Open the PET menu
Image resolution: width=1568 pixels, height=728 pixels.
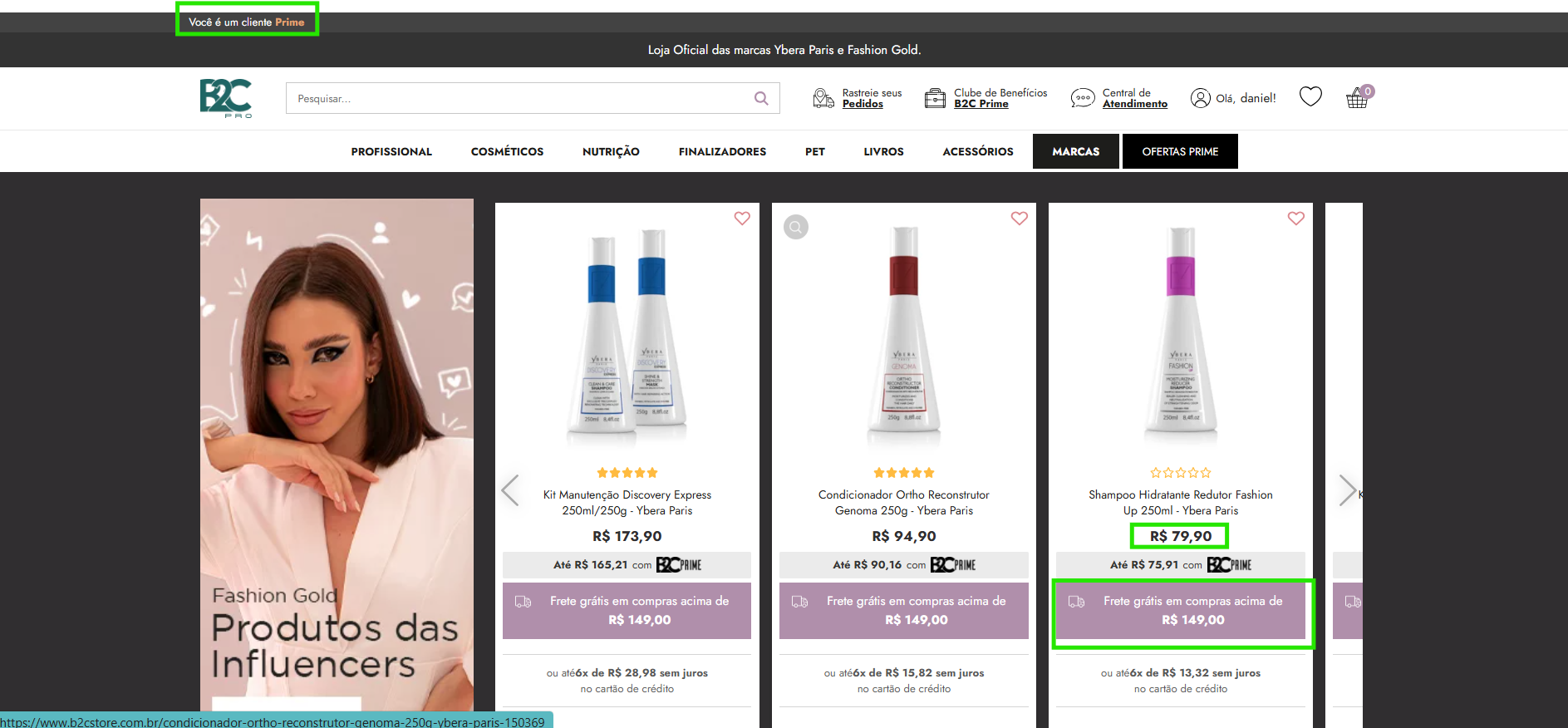click(x=815, y=151)
